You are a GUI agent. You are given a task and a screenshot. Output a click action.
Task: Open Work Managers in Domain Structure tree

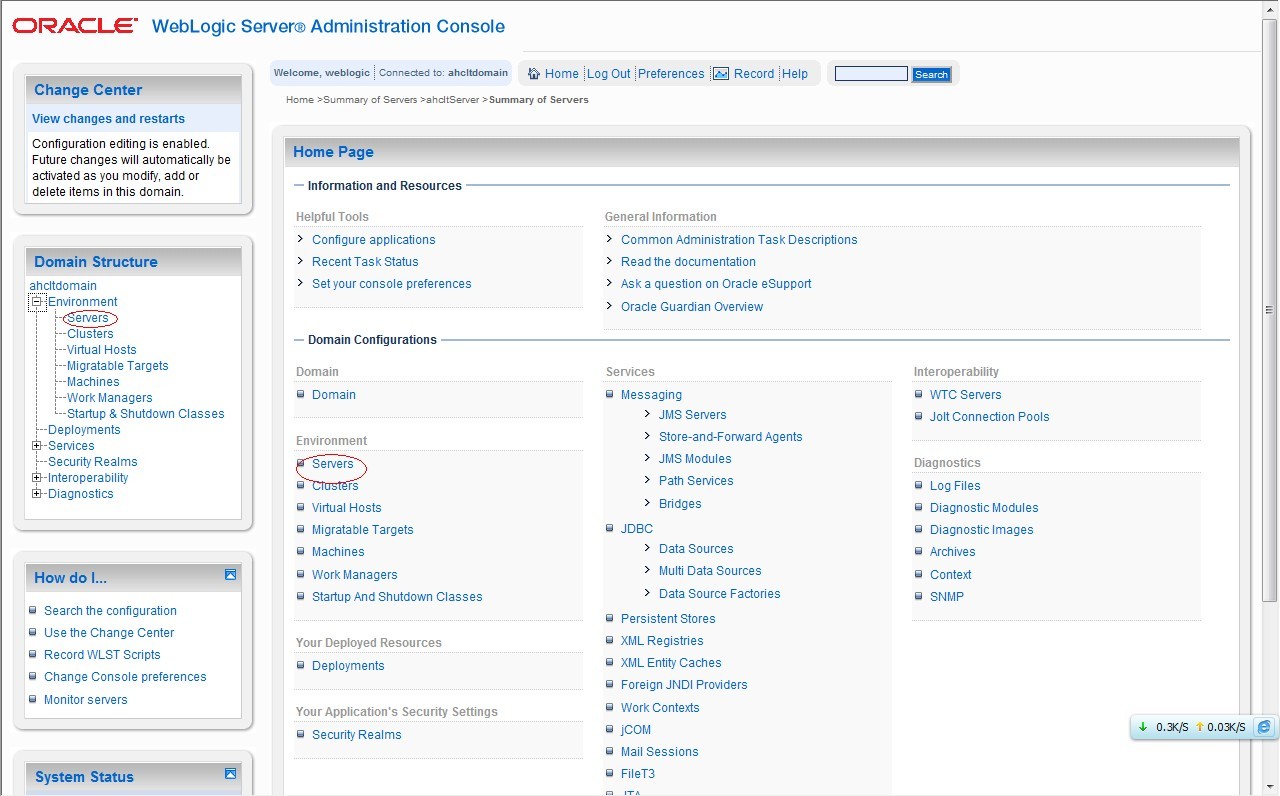[x=110, y=398]
